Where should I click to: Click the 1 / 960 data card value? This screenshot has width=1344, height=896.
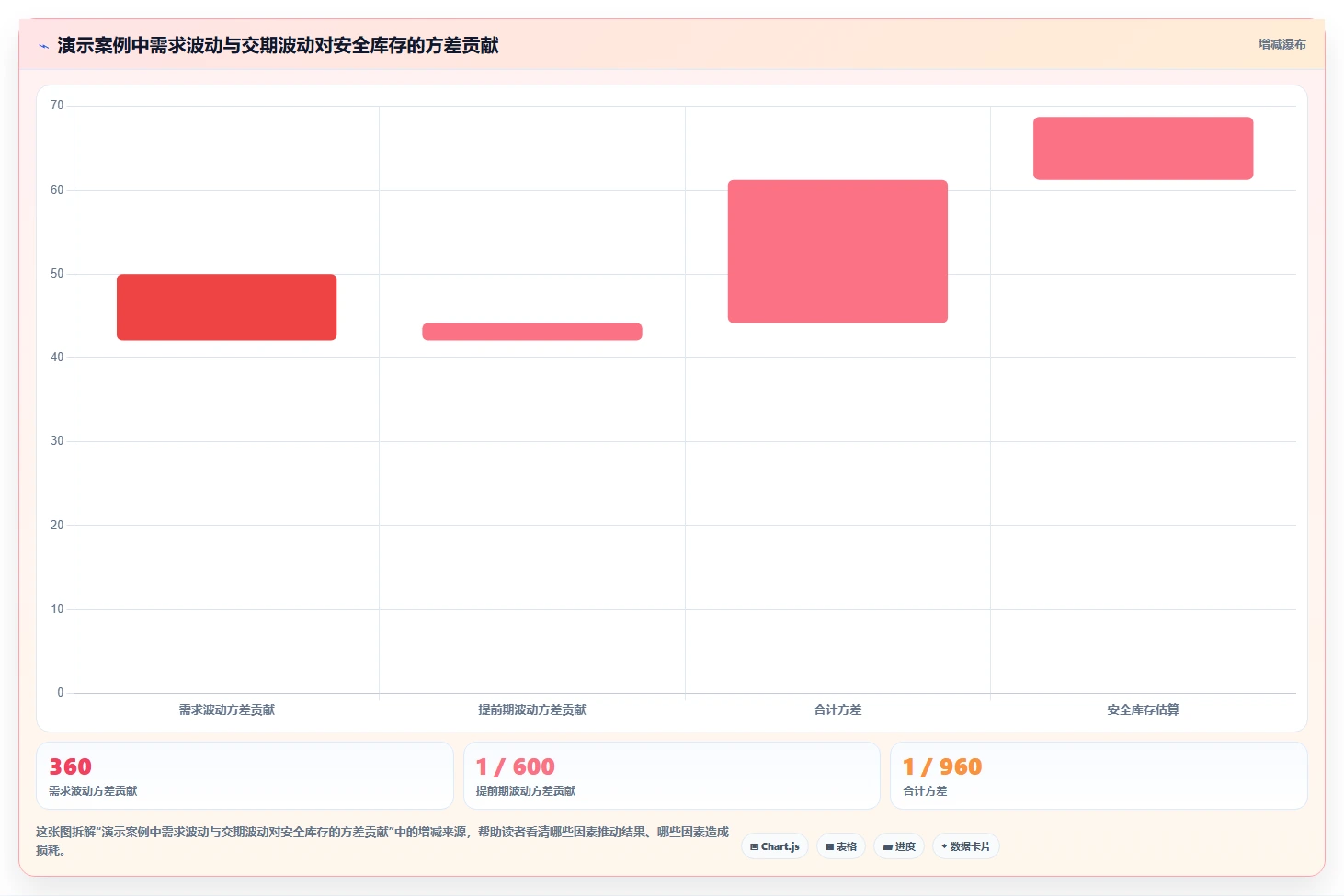pos(942,766)
